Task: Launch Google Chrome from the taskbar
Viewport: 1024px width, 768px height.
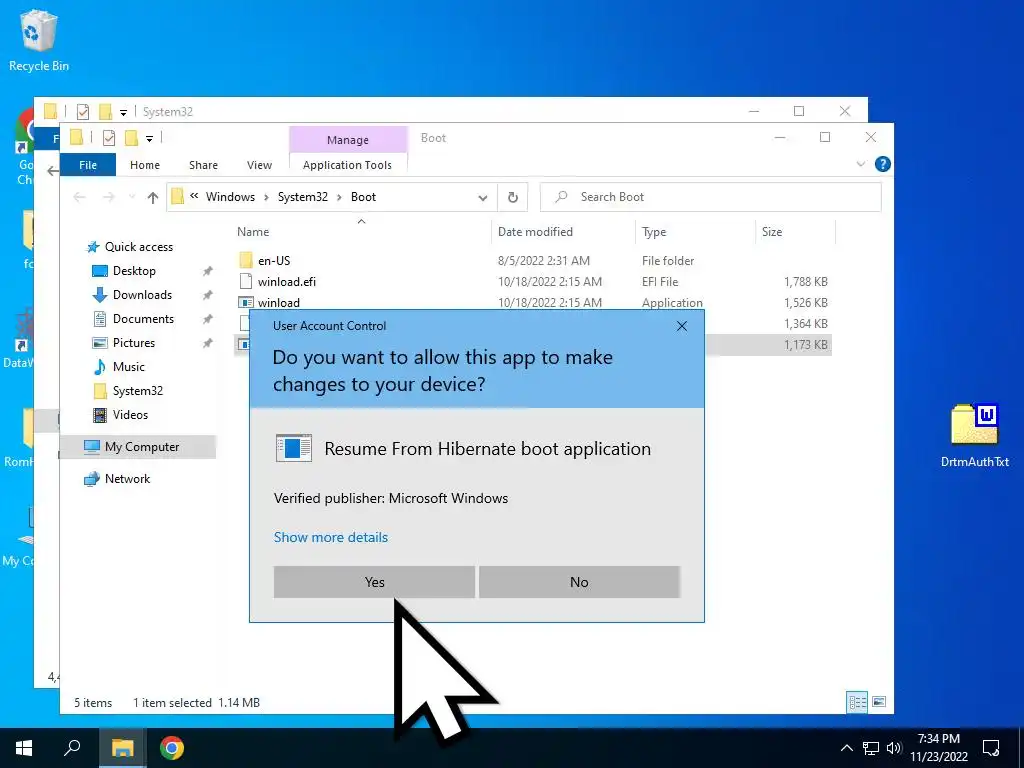Action: pyautogui.click(x=172, y=748)
